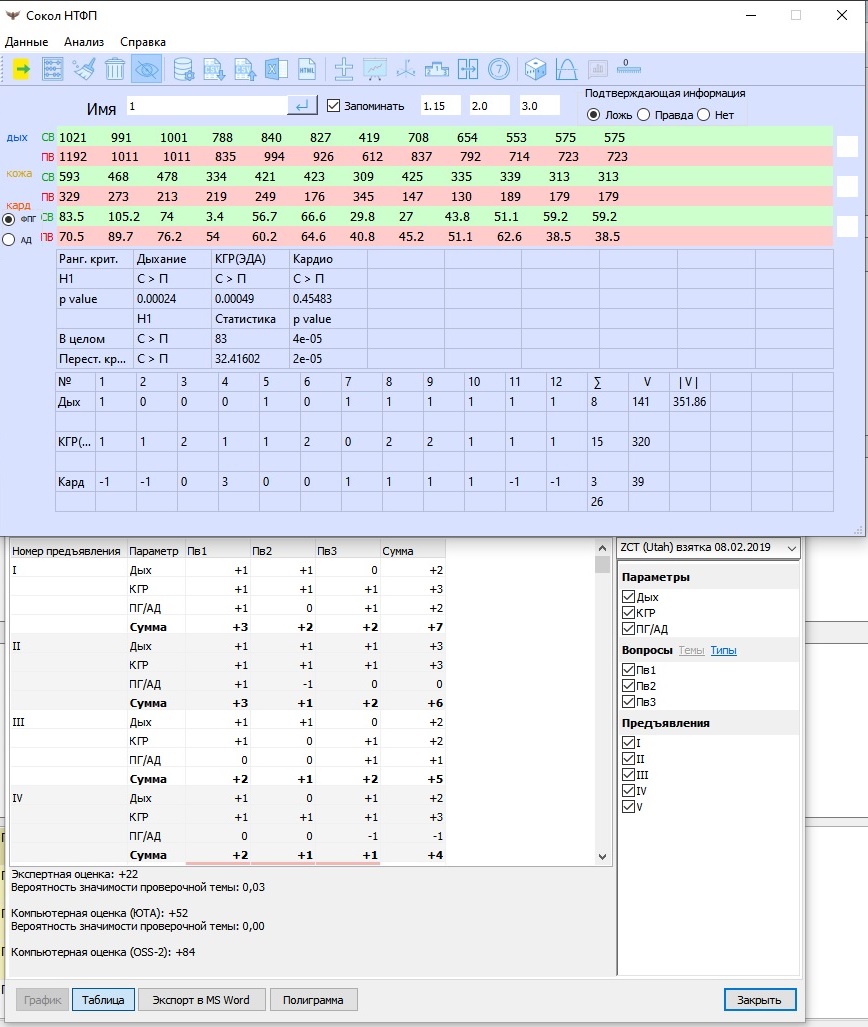Open the Данные menu

pyautogui.click(x=26, y=42)
